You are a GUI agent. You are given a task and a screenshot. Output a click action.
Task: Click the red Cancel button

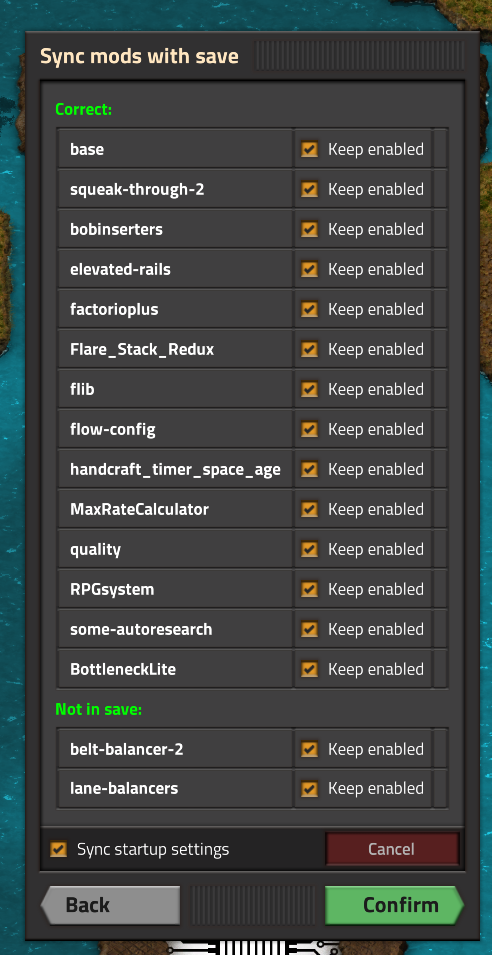(x=392, y=849)
